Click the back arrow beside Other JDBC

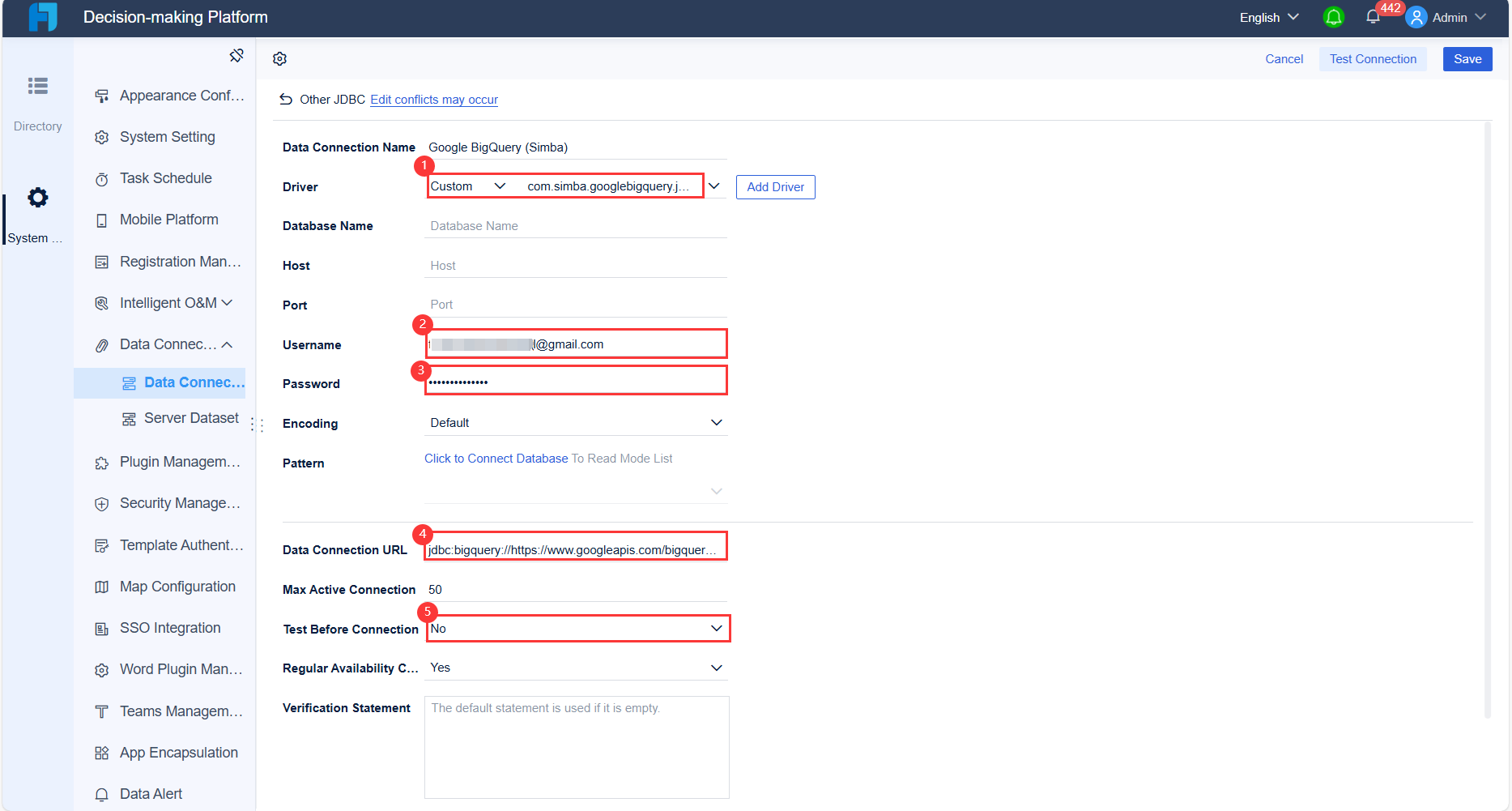286,100
